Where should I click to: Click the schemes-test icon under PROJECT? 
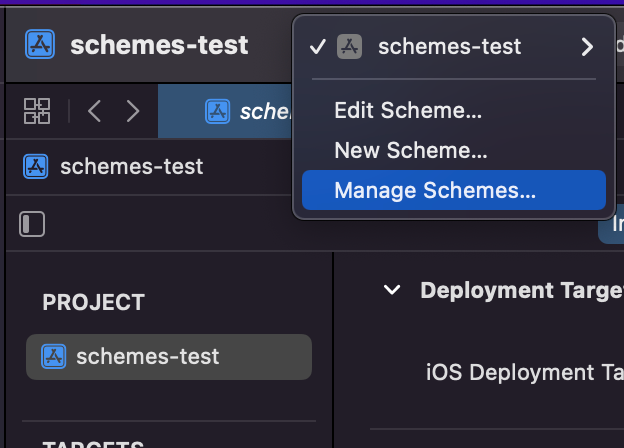pyautogui.click(x=54, y=356)
